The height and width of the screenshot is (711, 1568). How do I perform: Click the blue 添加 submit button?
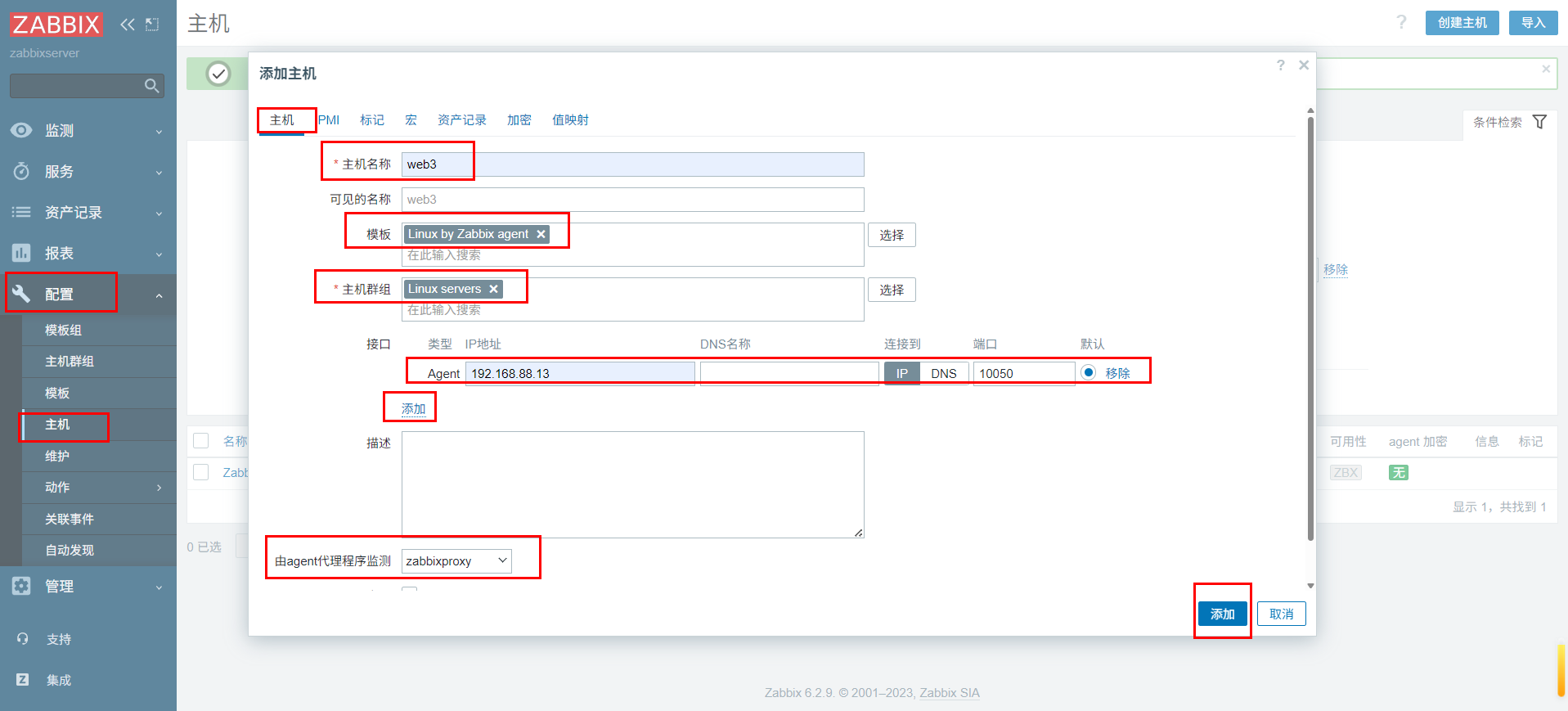pos(1223,614)
